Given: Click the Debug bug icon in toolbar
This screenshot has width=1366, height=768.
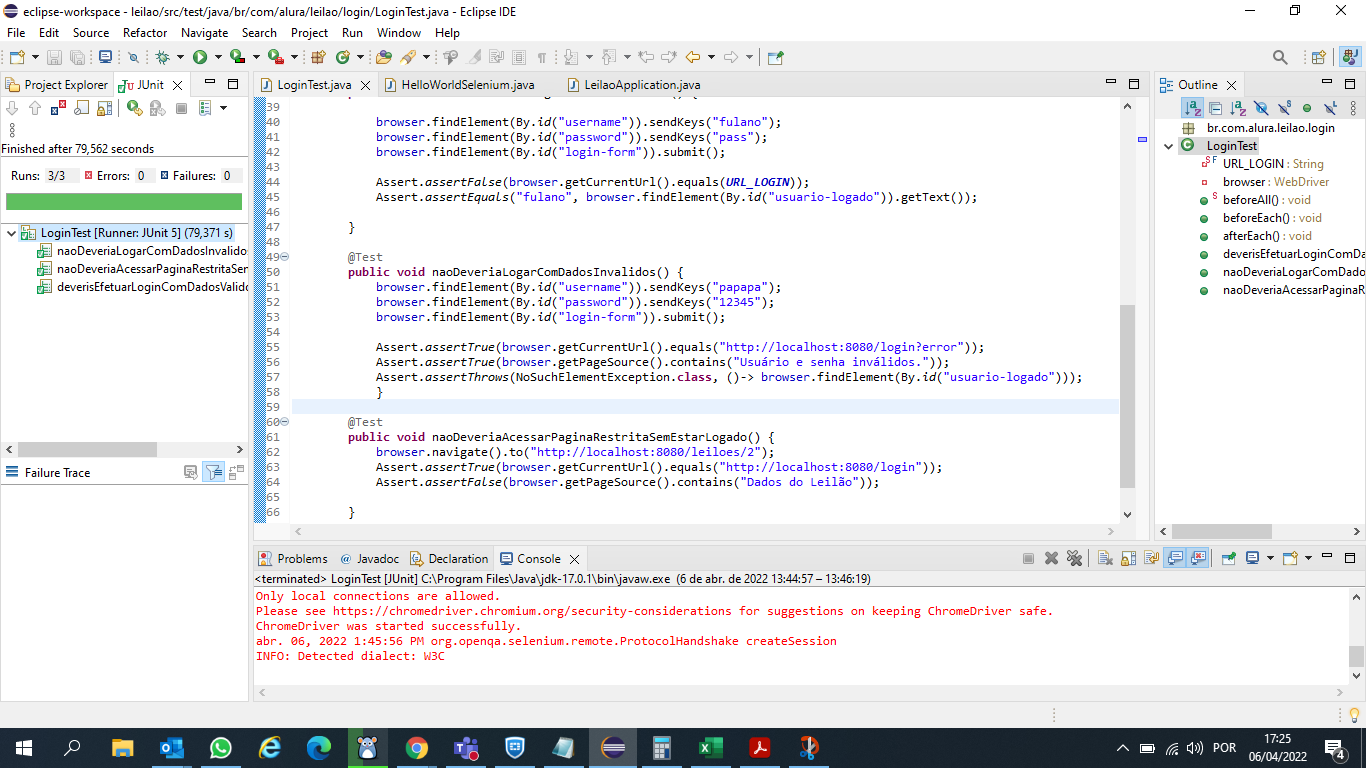Looking at the screenshot, I should click(163, 58).
